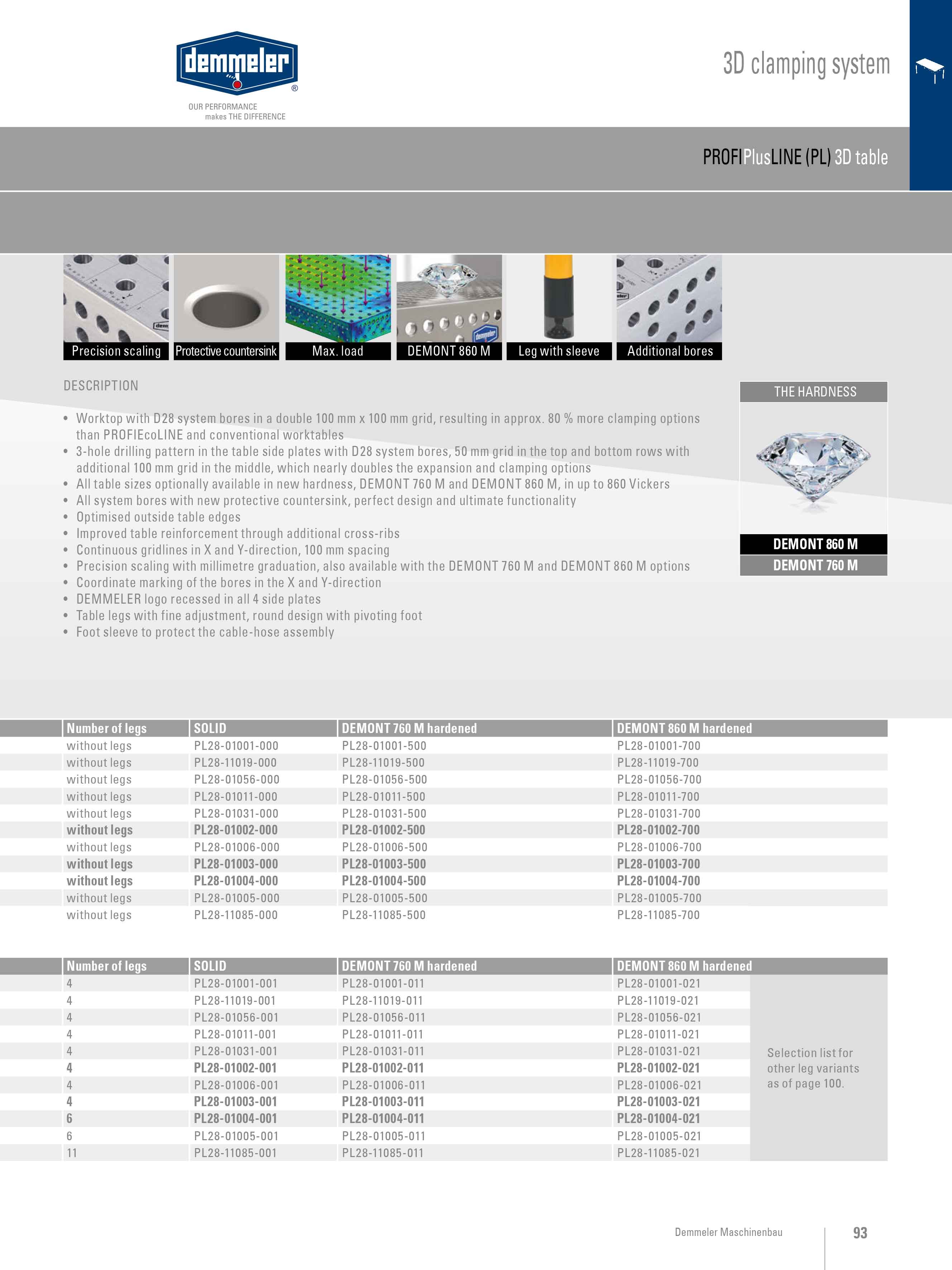Click the selection list for other leg variants note
Image resolution: width=952 pixels, height=1270 pixels.
point(813,1068)
